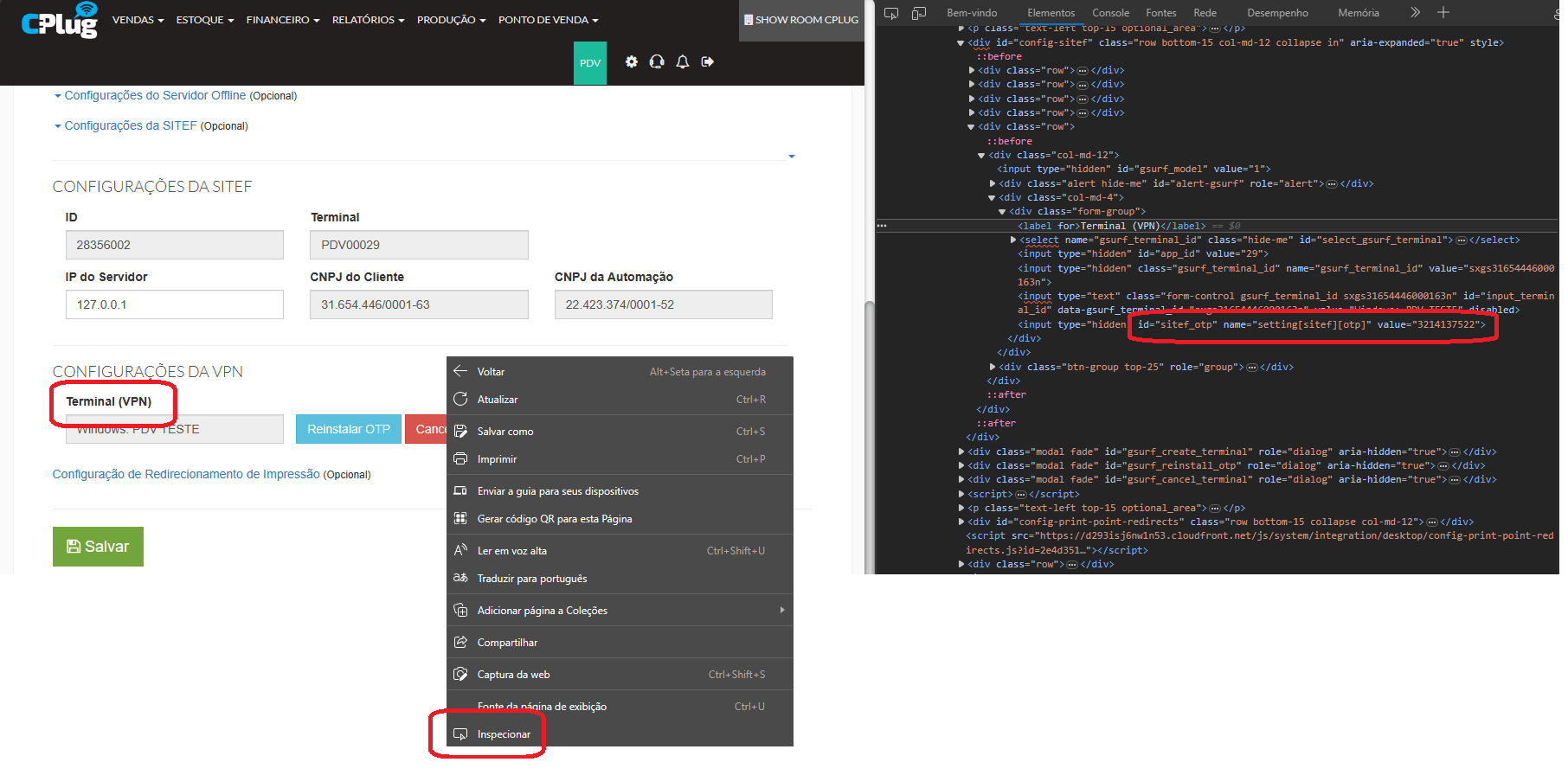Viewport: 1568px width, 775px height.
Task: Choose Inspecionar from the context menu
Action: pyautogui.click(x=620, y=733)
